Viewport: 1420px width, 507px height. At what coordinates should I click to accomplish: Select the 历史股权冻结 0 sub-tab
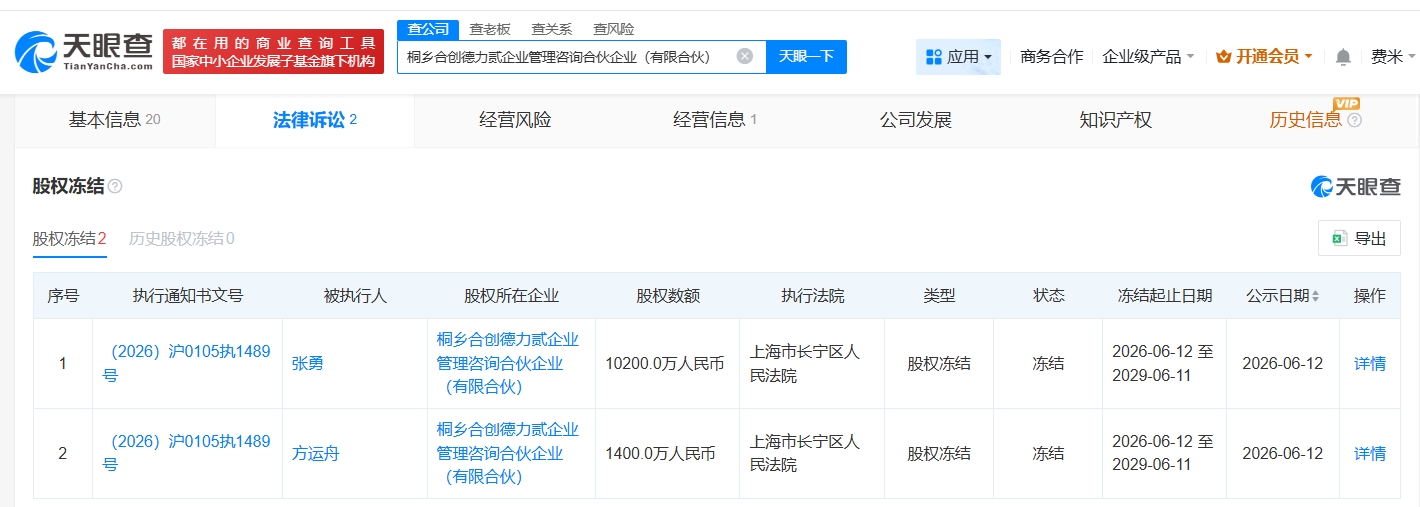point(181,239)
